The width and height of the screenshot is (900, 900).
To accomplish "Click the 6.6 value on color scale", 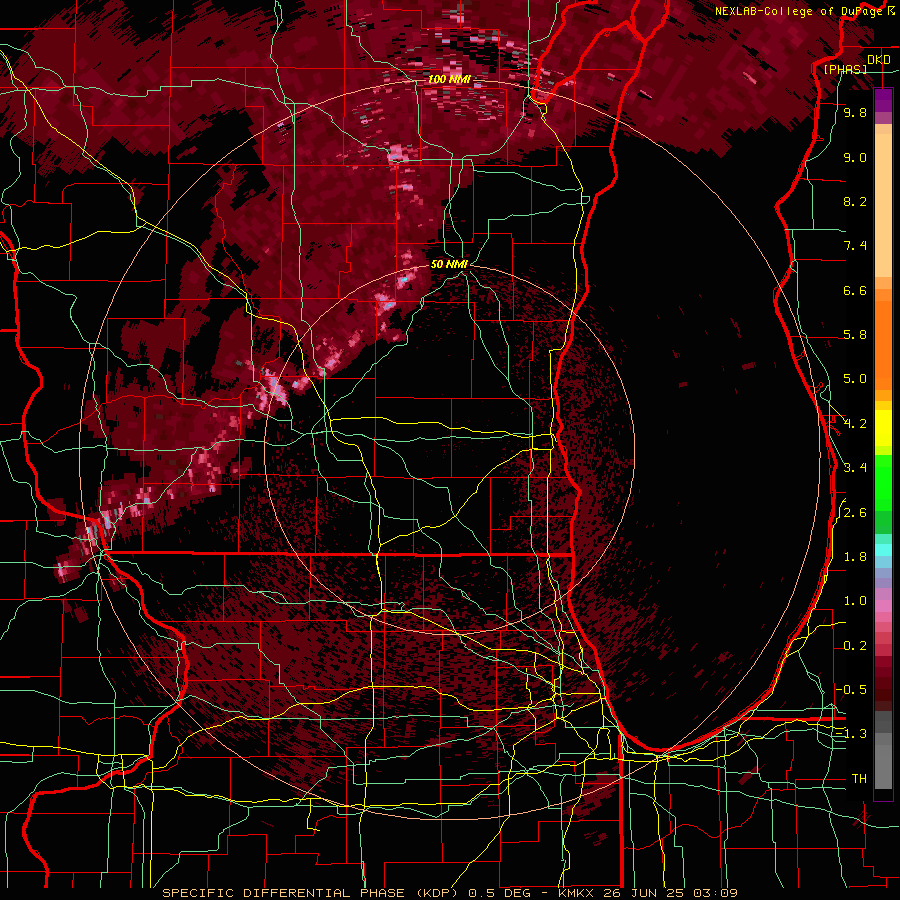I will [855, 290].
